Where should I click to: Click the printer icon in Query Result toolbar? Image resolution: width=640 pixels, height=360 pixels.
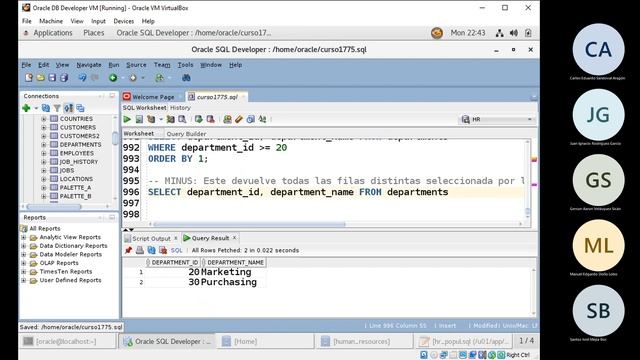[140, 250]
